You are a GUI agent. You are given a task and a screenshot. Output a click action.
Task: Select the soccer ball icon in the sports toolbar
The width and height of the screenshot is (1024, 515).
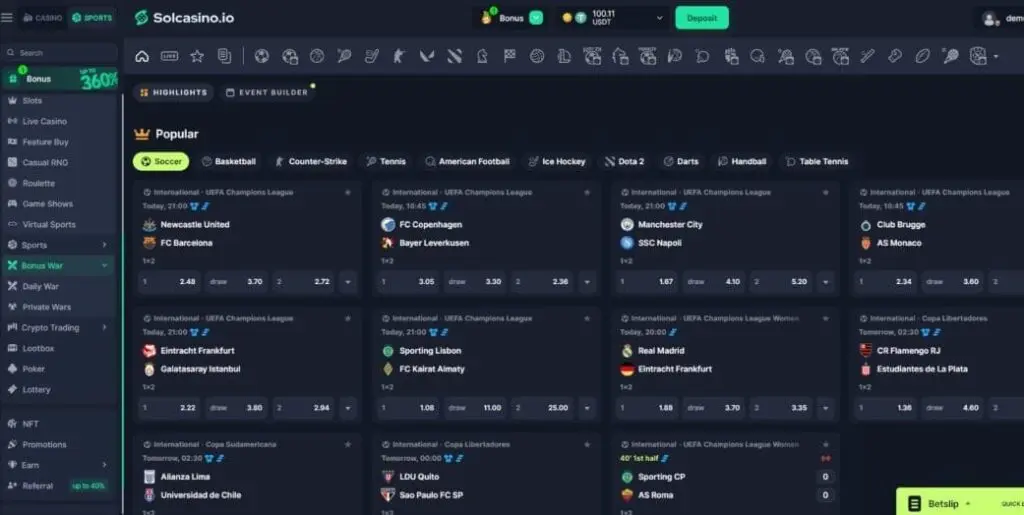262,56
